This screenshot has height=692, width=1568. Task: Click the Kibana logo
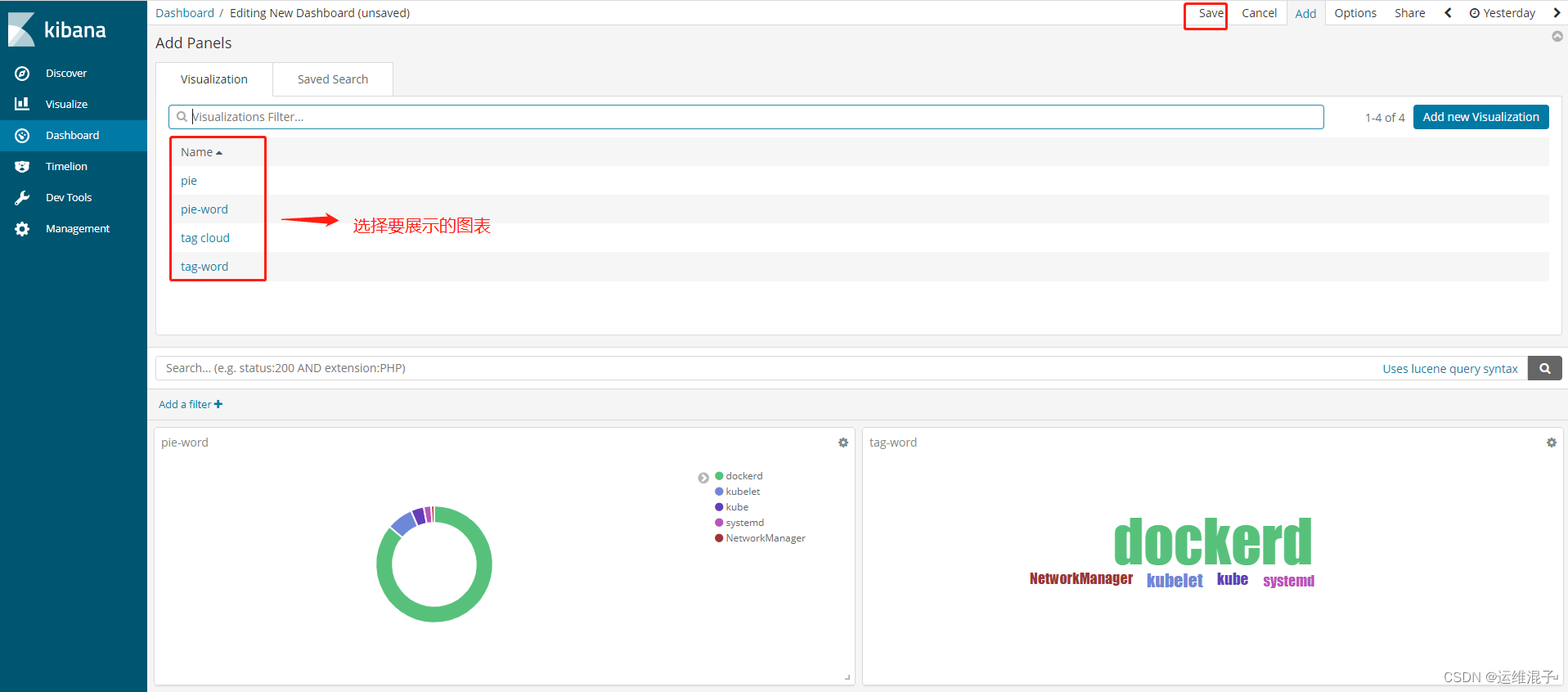(57, 30)
